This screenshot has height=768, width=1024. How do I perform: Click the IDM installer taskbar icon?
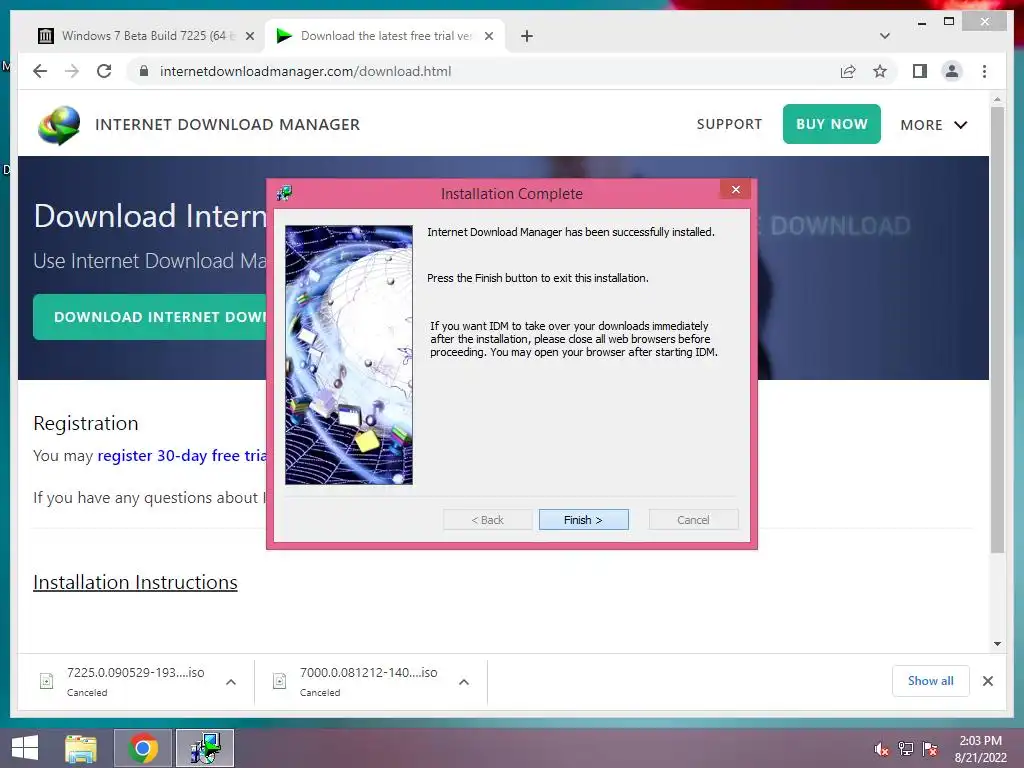205,748
